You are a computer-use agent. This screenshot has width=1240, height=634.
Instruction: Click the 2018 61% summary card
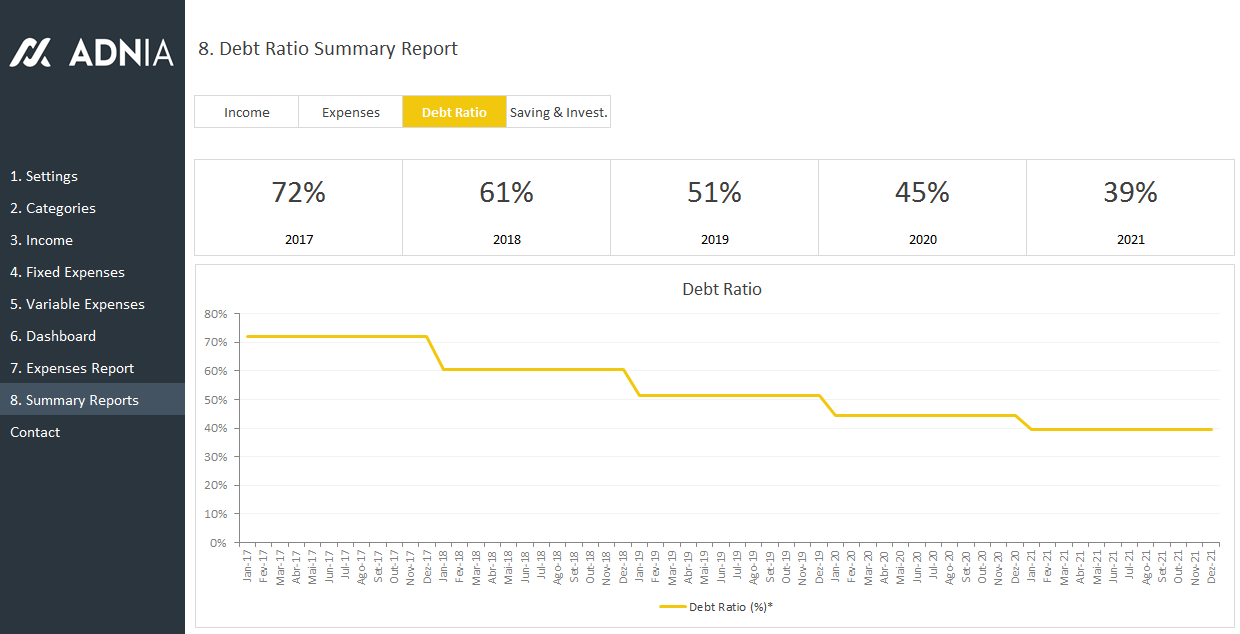(506, 207)
